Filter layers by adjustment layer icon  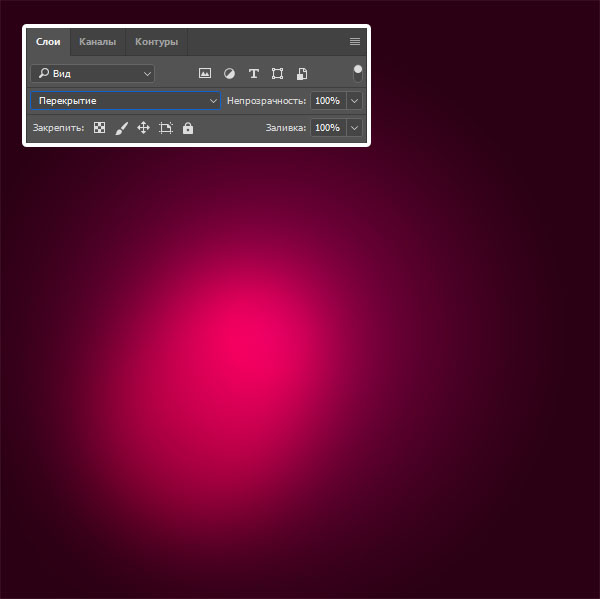pyautogui.click(x=229, y=73)
